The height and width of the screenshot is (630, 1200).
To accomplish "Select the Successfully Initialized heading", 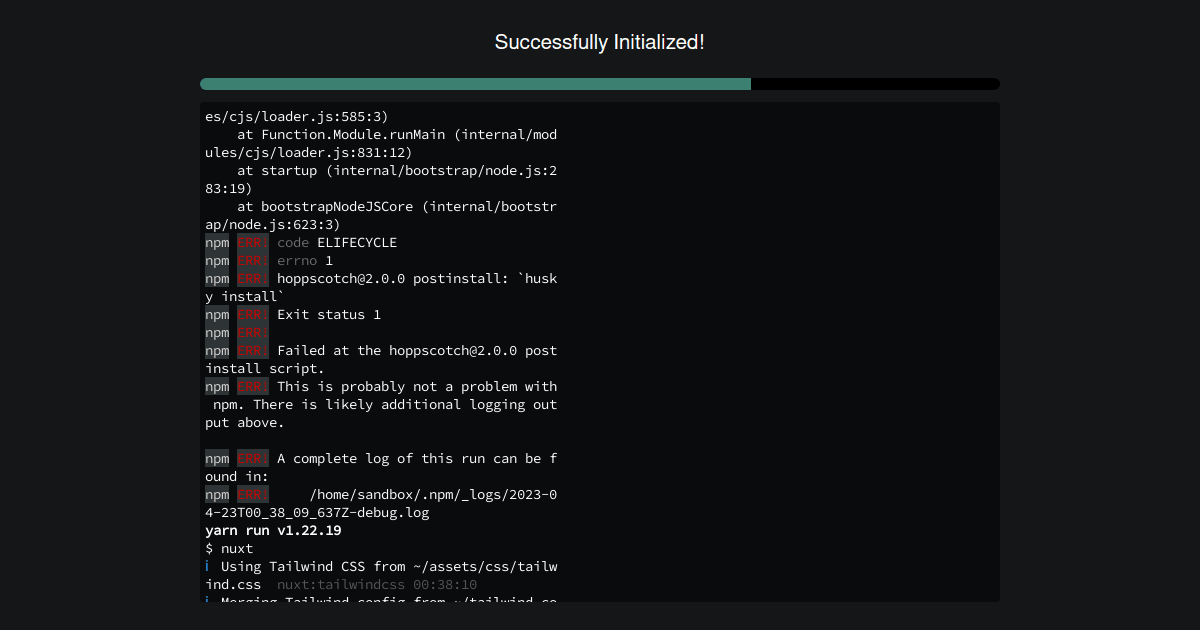I will pyautogui.click(x=600, y=43).
